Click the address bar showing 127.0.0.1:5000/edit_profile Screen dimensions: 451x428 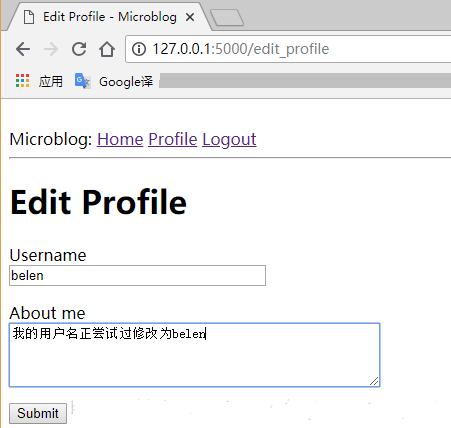coord(288,49)
